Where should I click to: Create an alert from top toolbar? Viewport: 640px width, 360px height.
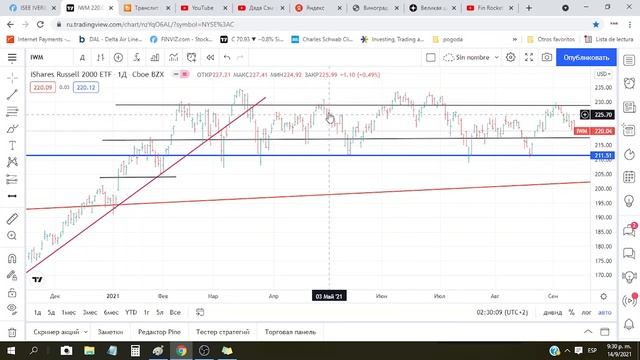(x=191, y=58)
